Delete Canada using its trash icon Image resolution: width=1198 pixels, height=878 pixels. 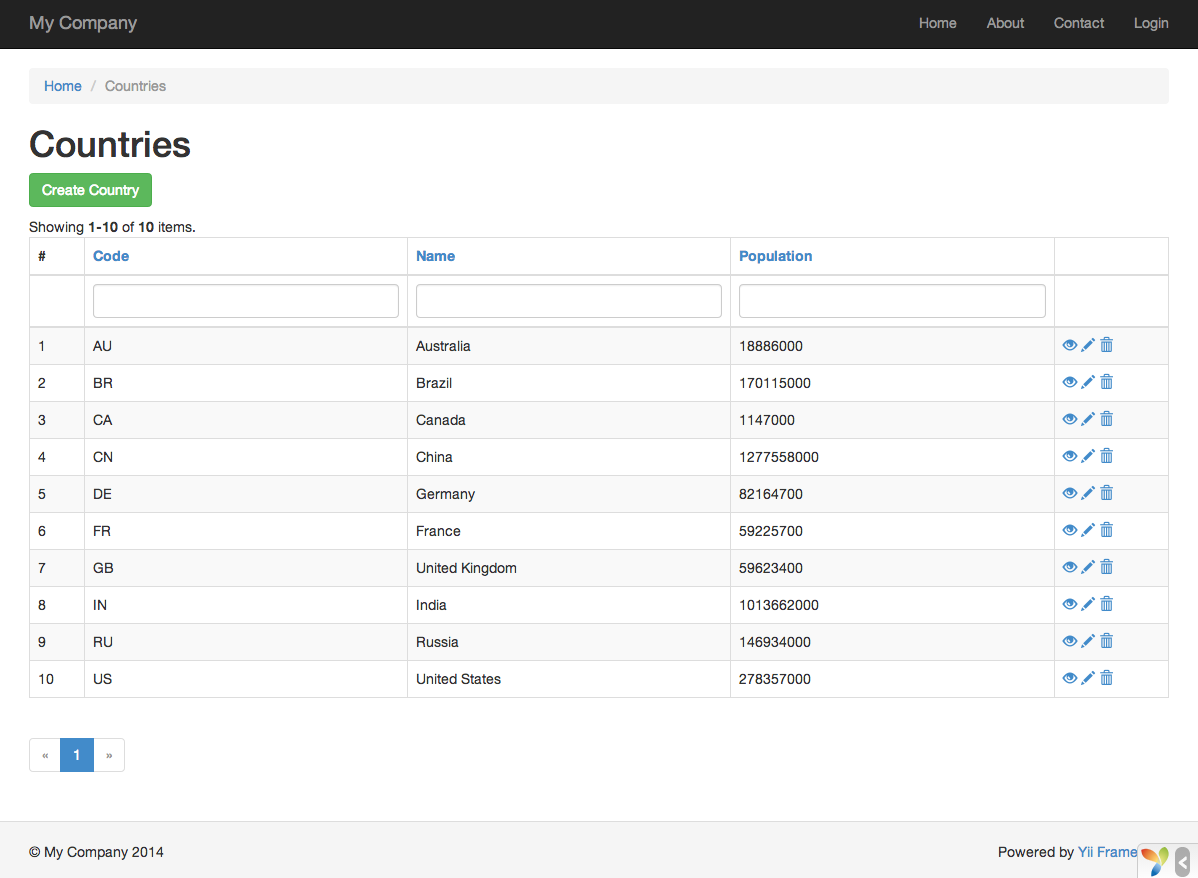click(1106, 419)
